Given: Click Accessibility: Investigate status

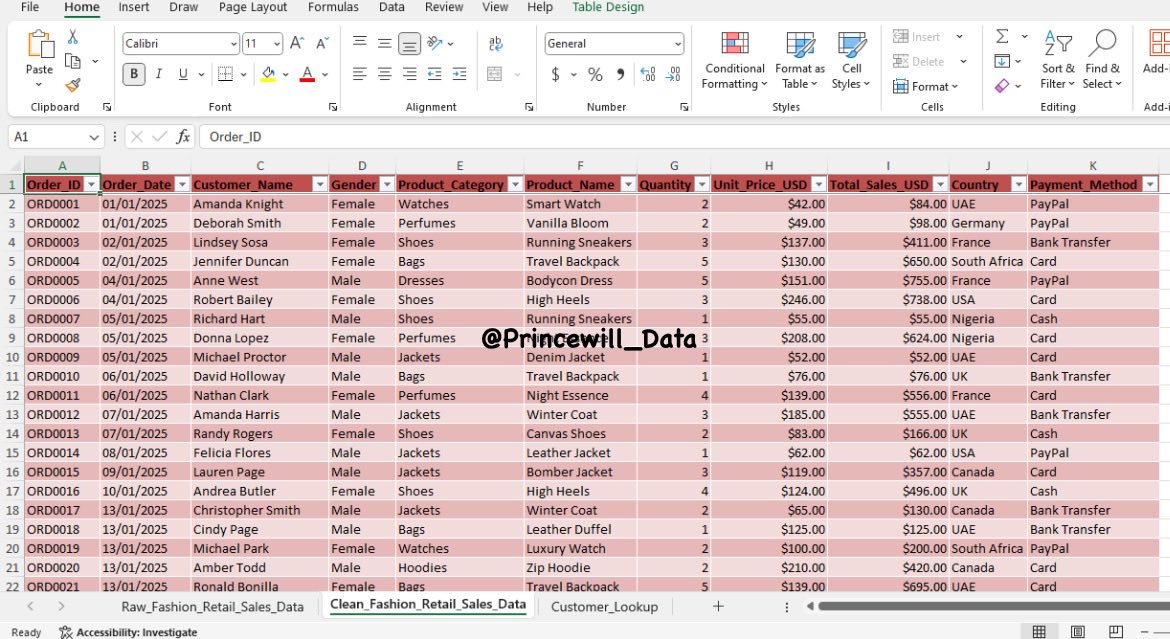Looking at the screenshot, I should pos(128,632).
